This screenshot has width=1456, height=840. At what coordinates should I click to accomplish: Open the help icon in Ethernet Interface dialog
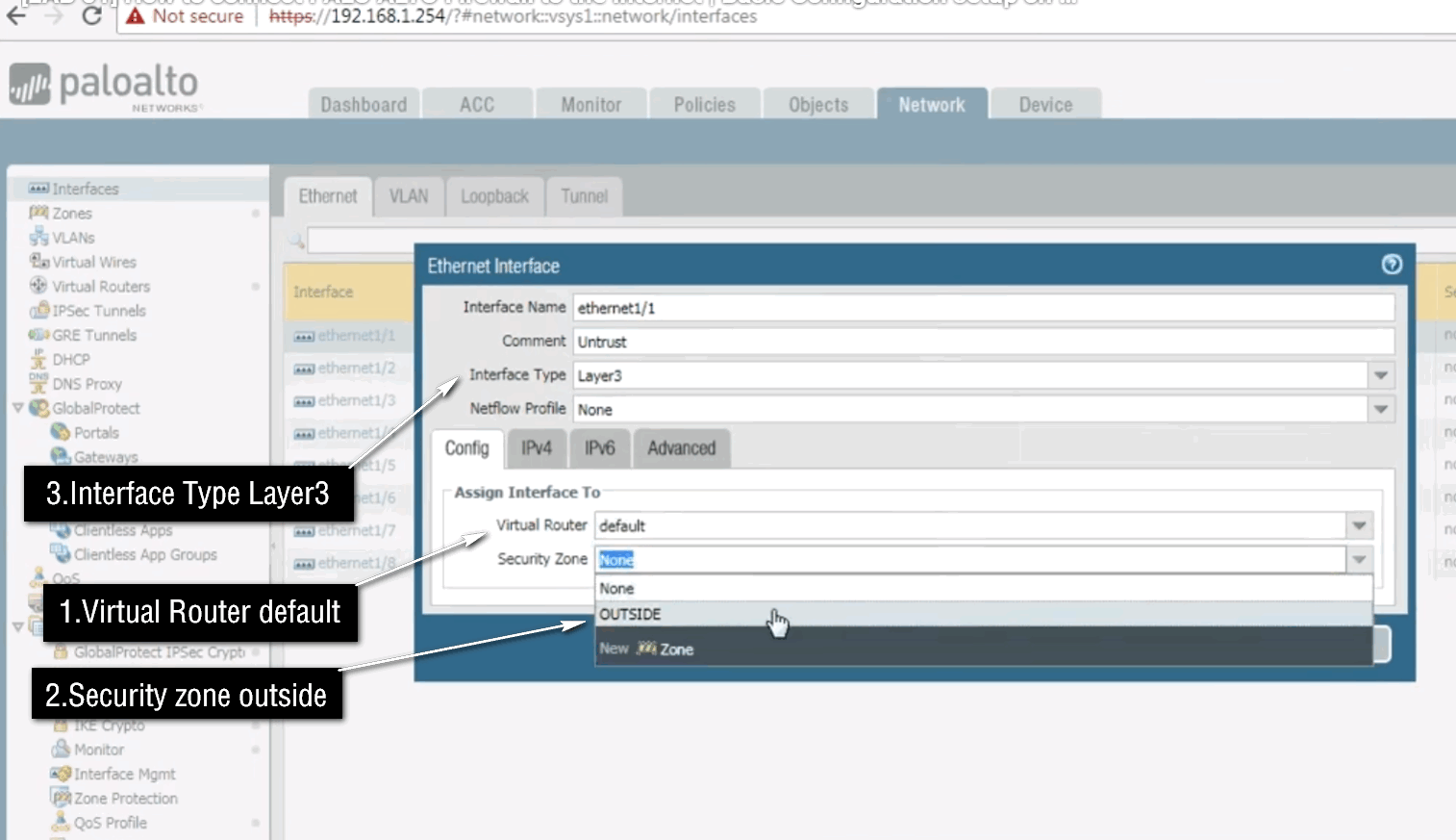(x=1392, y=265)
